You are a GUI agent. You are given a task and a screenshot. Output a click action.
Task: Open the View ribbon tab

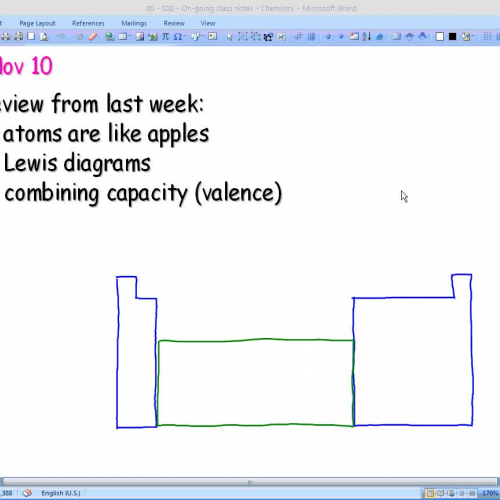[208, 23]
